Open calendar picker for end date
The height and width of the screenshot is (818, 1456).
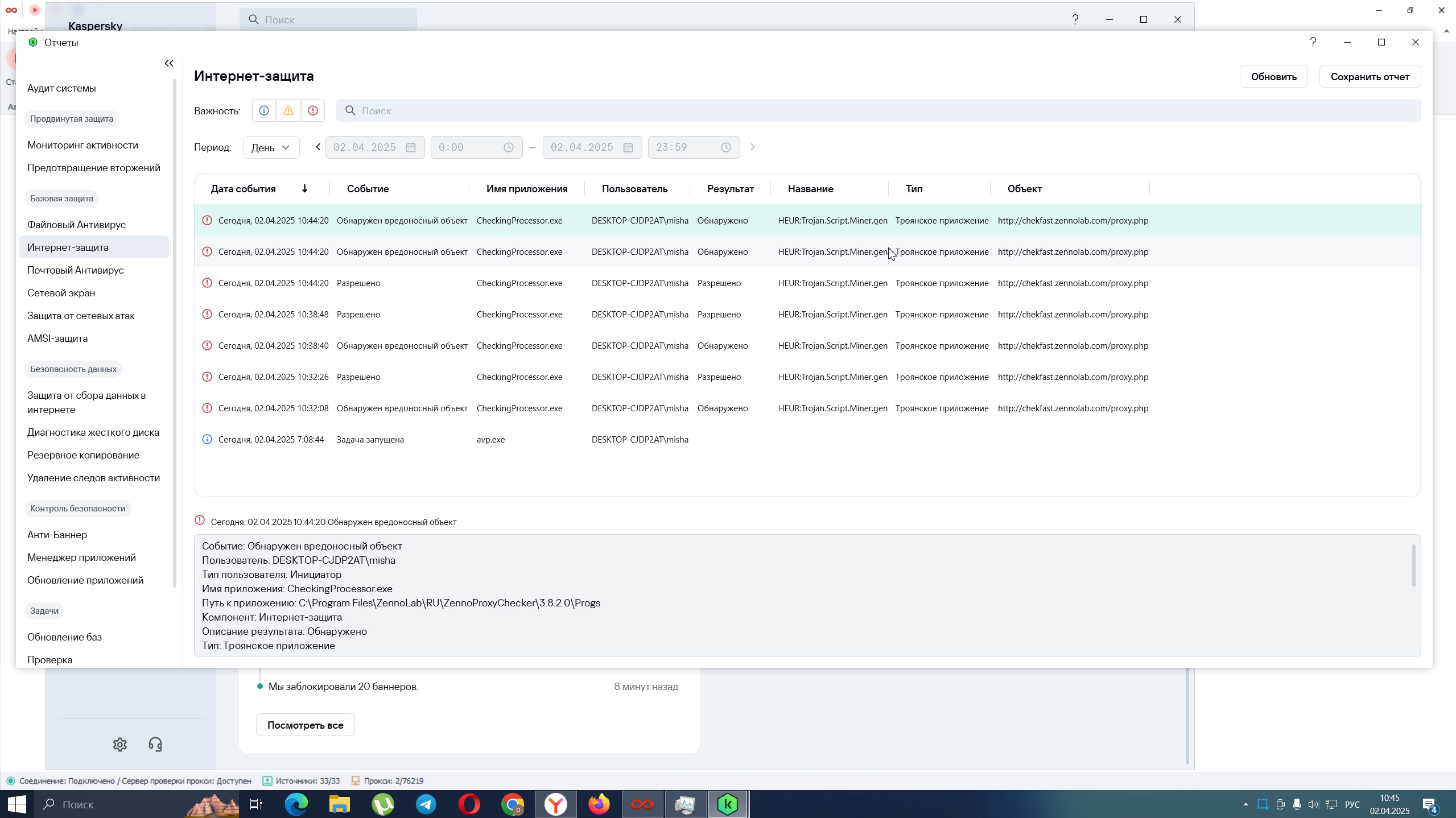point(628,147)
